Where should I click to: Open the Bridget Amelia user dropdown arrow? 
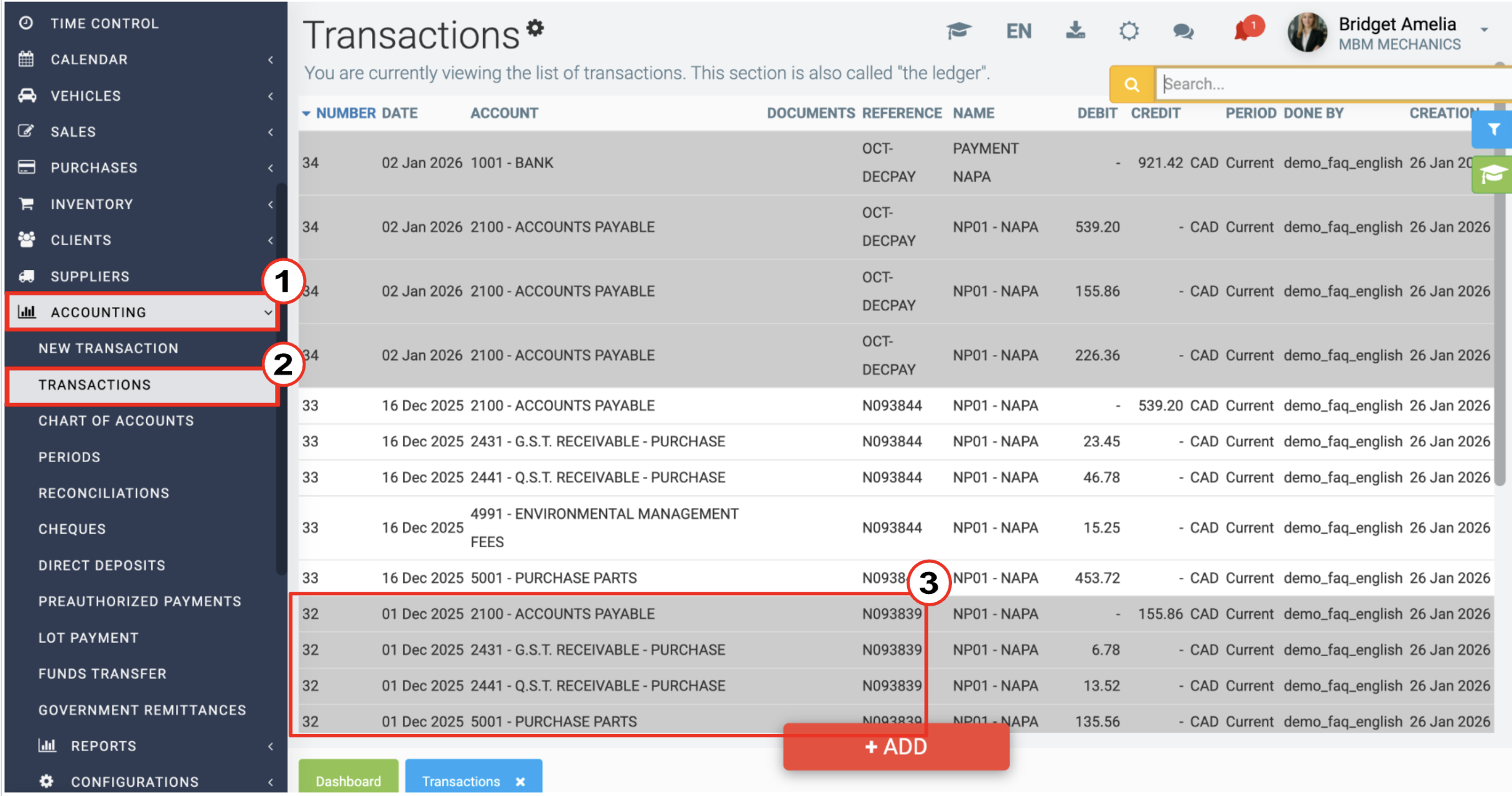pos(1485,30)
